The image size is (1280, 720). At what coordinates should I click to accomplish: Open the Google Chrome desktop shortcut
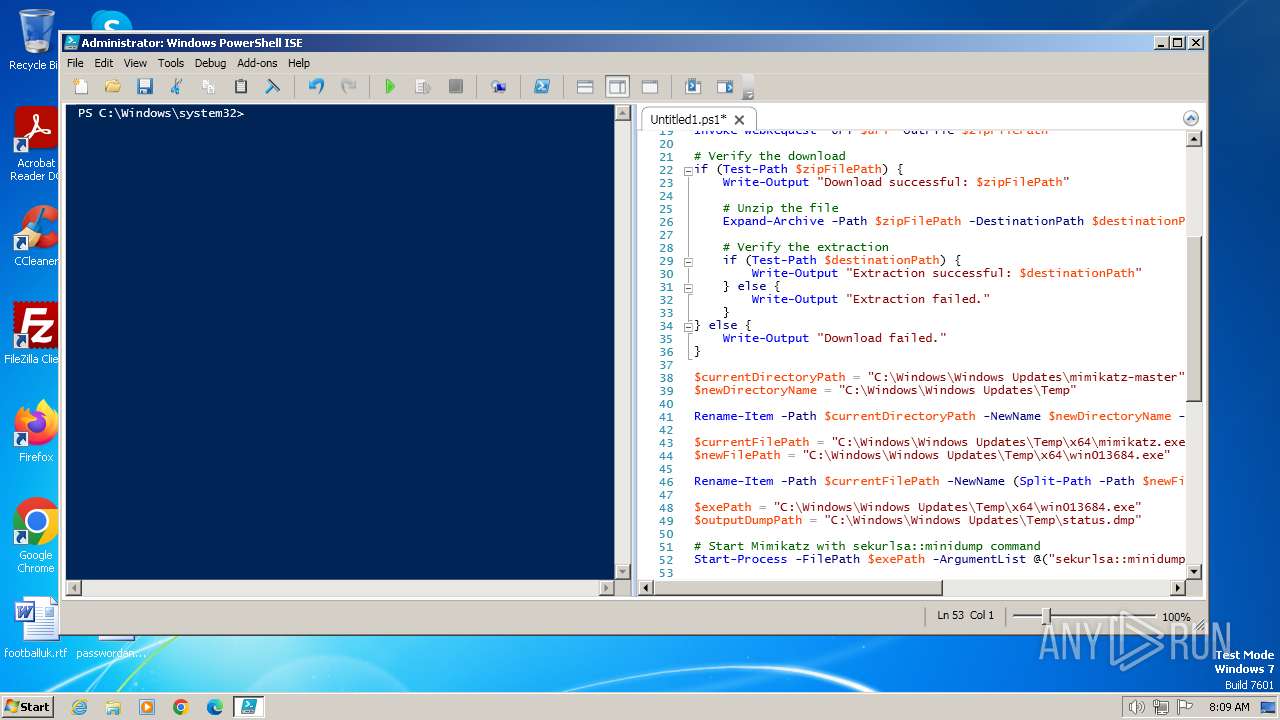click(x=36, y=536)
